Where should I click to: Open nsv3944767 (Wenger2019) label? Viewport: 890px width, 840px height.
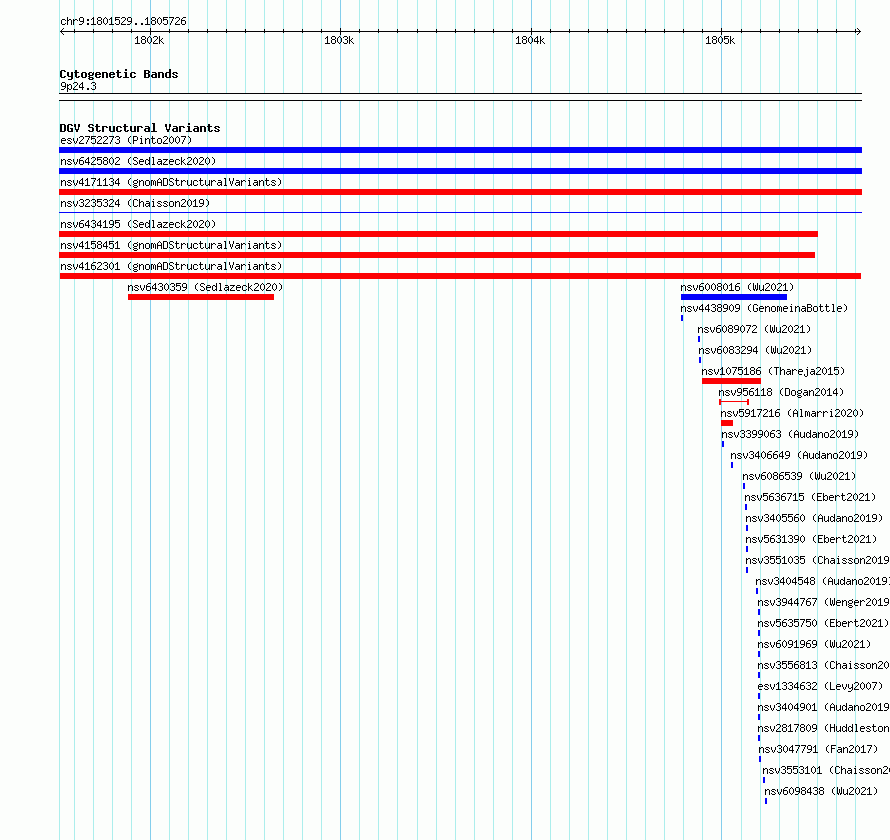[824, 602]
